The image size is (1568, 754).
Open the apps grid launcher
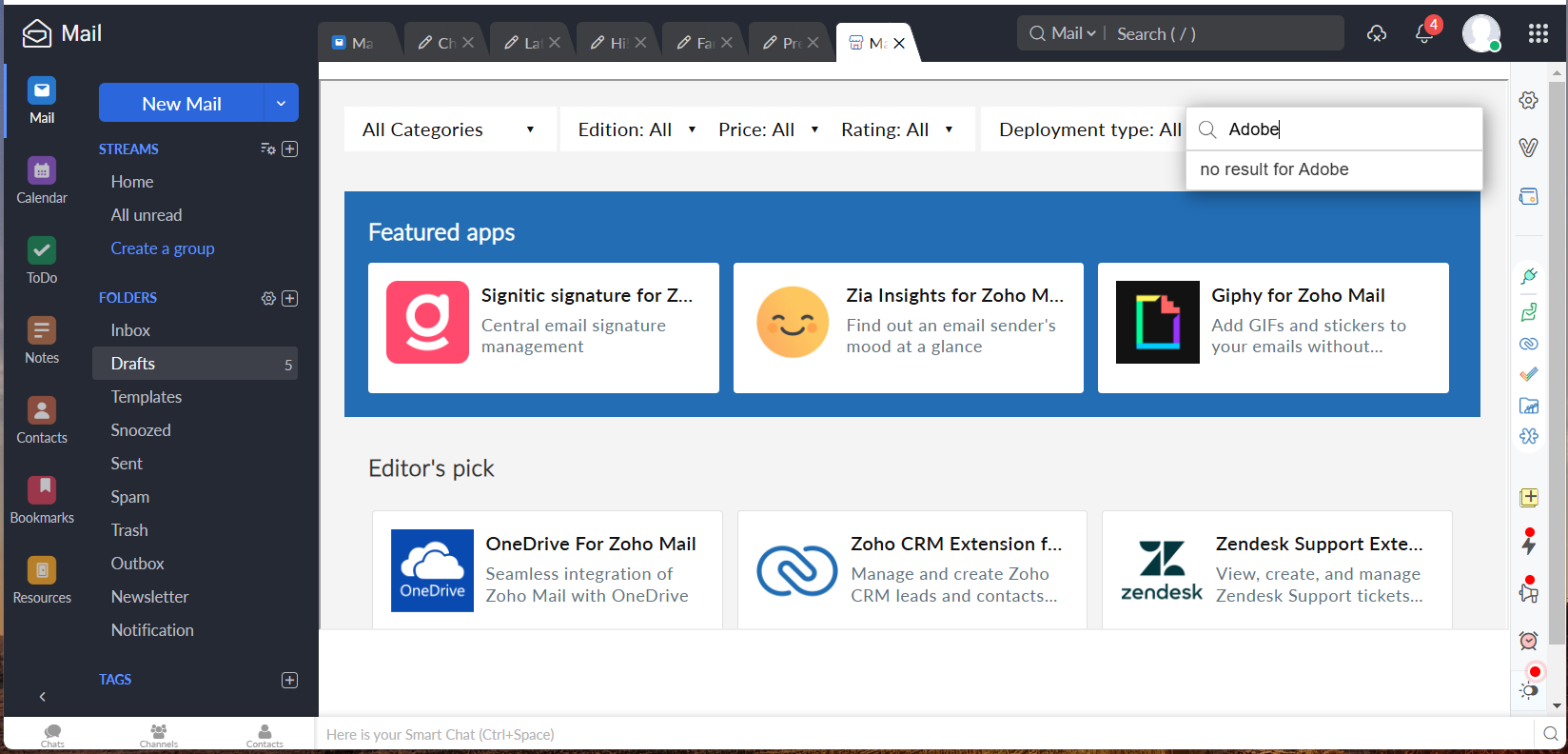(1539, 34)
